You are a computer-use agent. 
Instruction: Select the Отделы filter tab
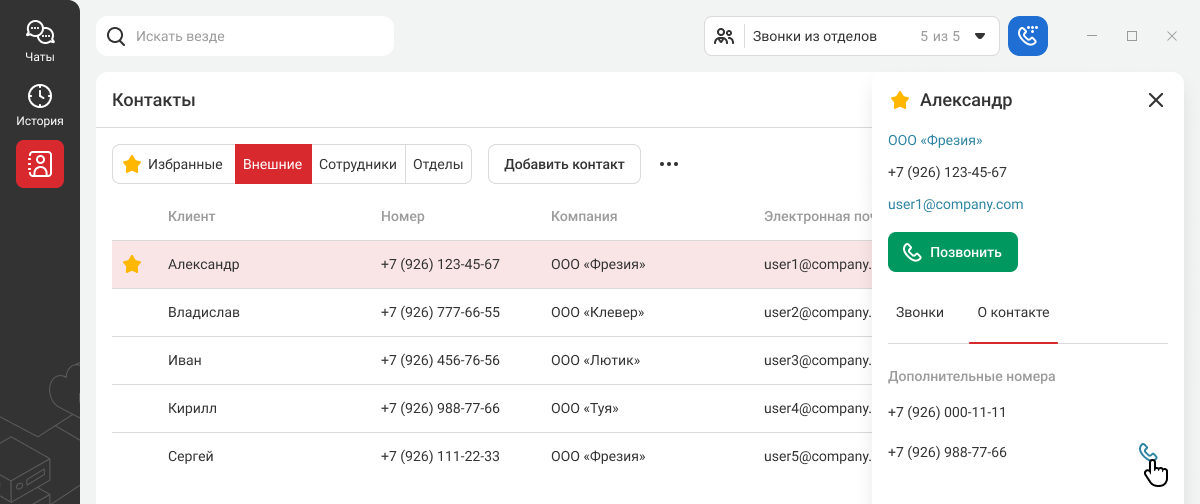[438, 164]
